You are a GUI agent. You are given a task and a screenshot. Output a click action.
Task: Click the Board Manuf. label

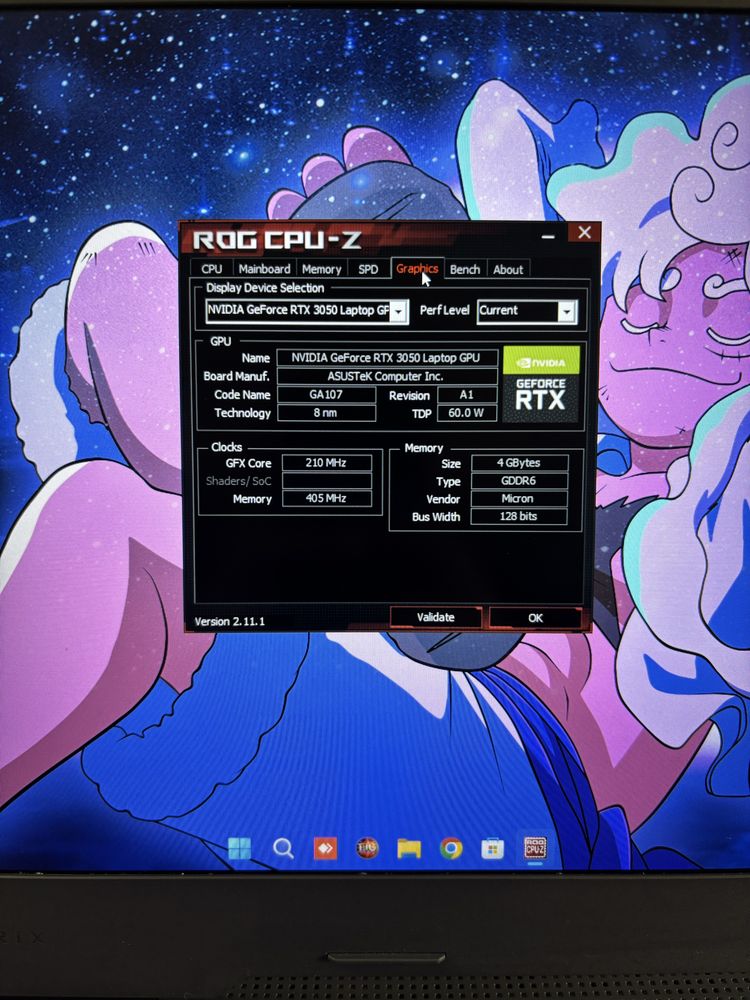[237, 376]
